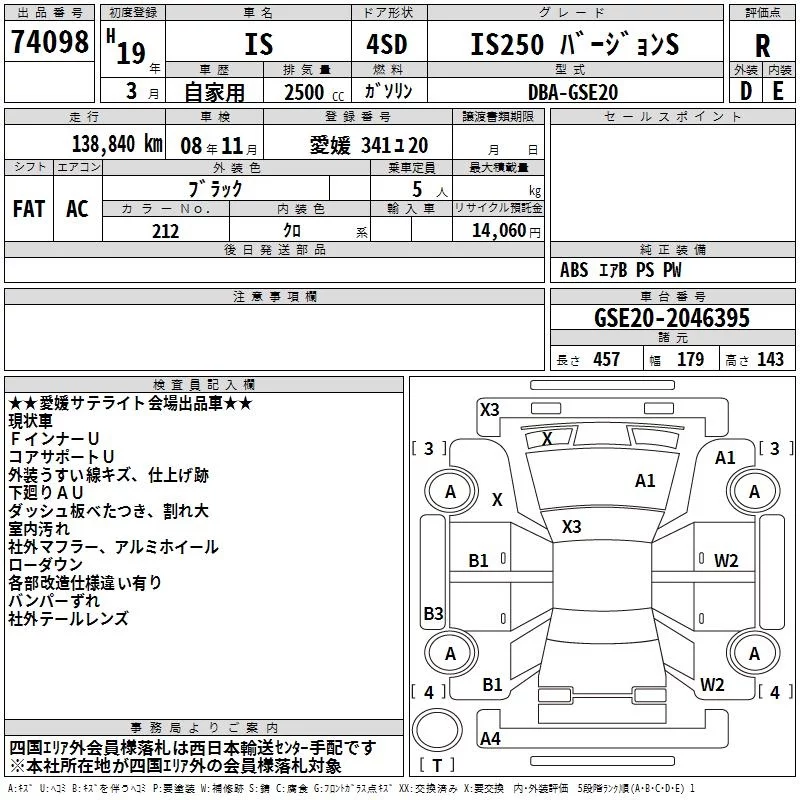Click color number 212
Image resolution: width=800 pixels, height=800 pixels.
click(x=165, y=231)
